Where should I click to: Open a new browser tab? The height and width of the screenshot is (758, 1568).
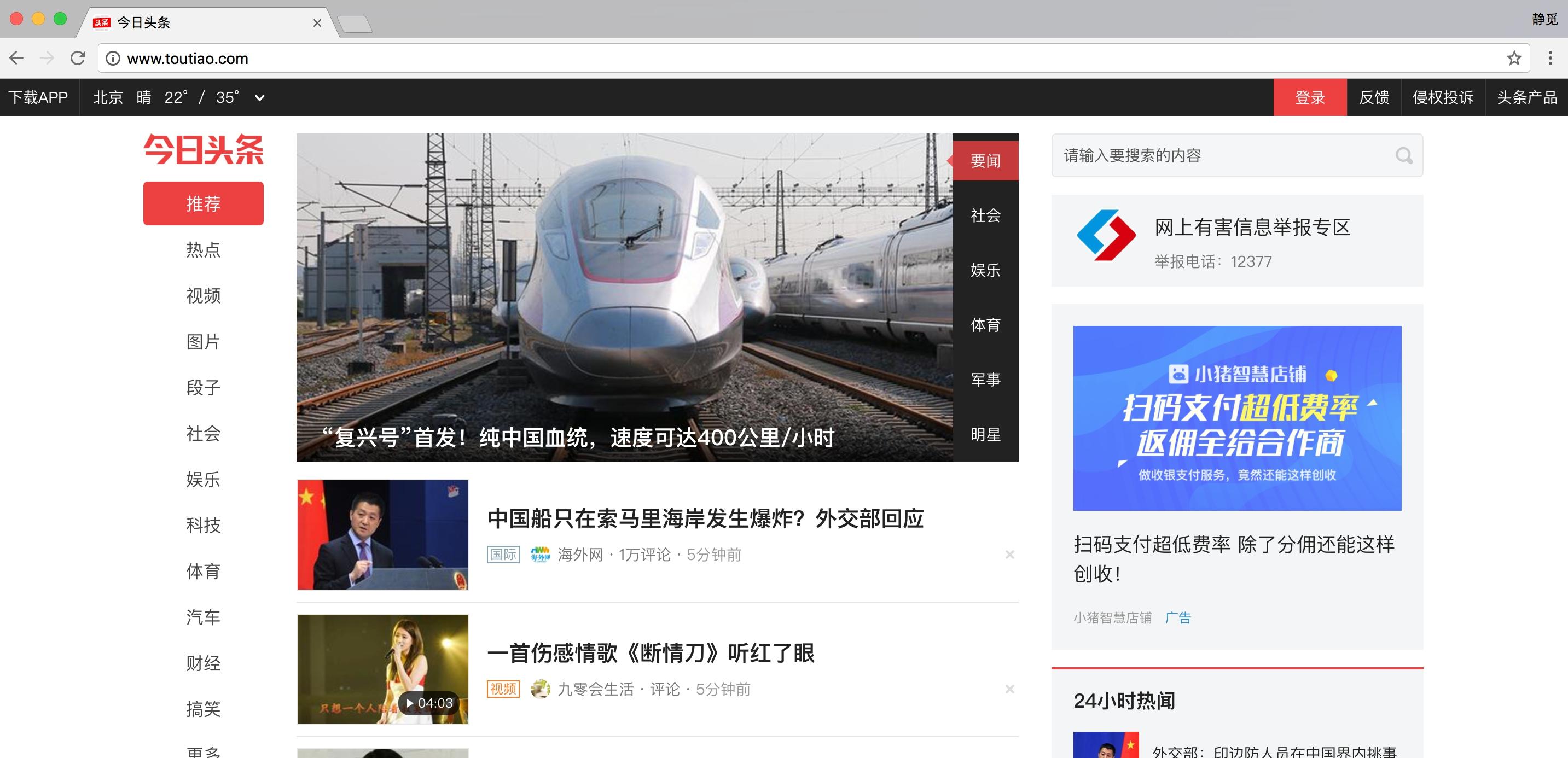(x=355, y=24)
